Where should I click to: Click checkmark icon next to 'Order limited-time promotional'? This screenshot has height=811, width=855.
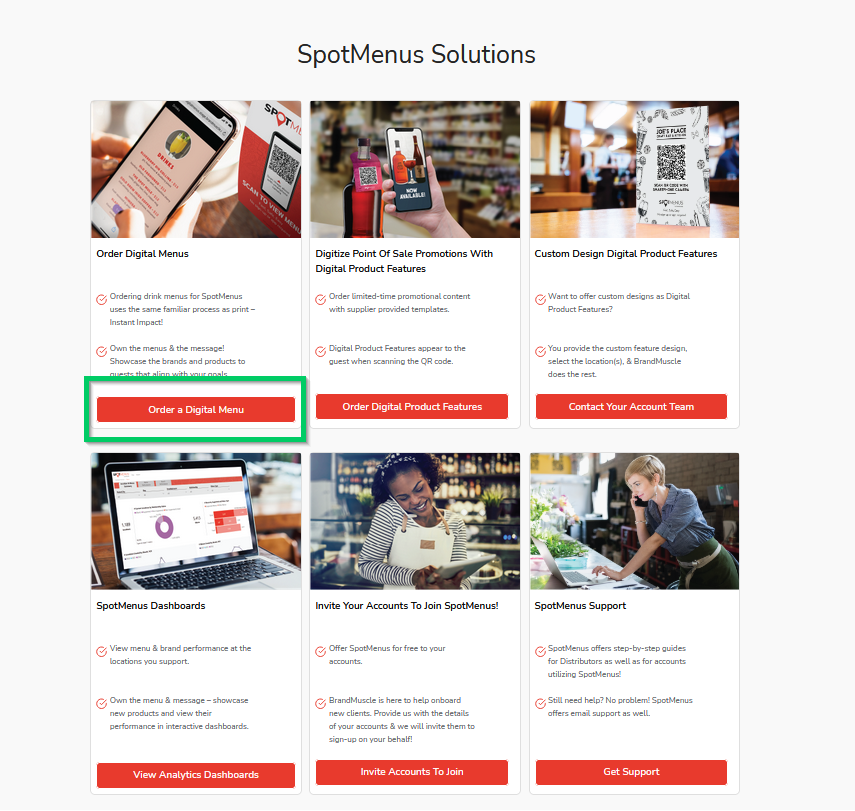(x=321, y=299)
